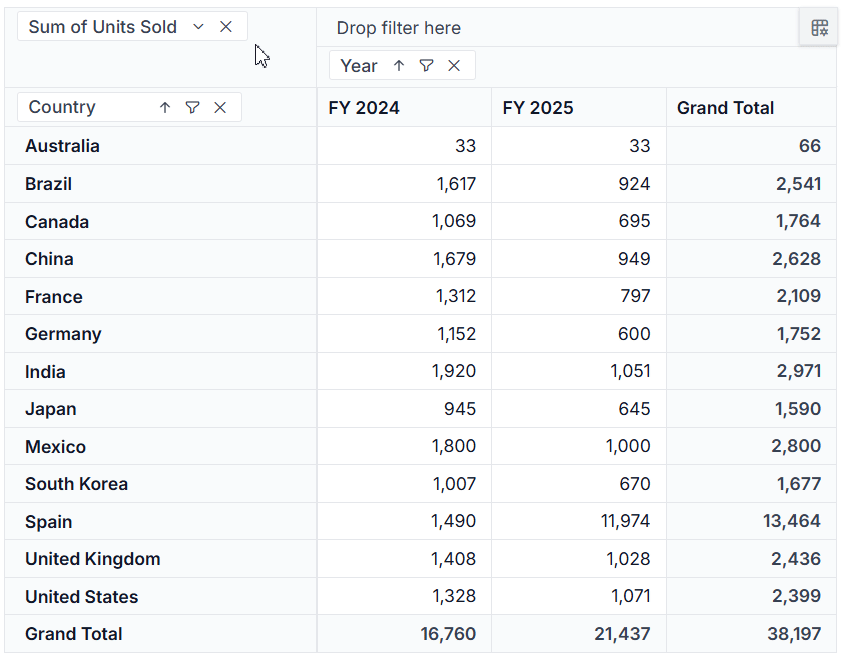Remove the Country row field

pos(220,107)
